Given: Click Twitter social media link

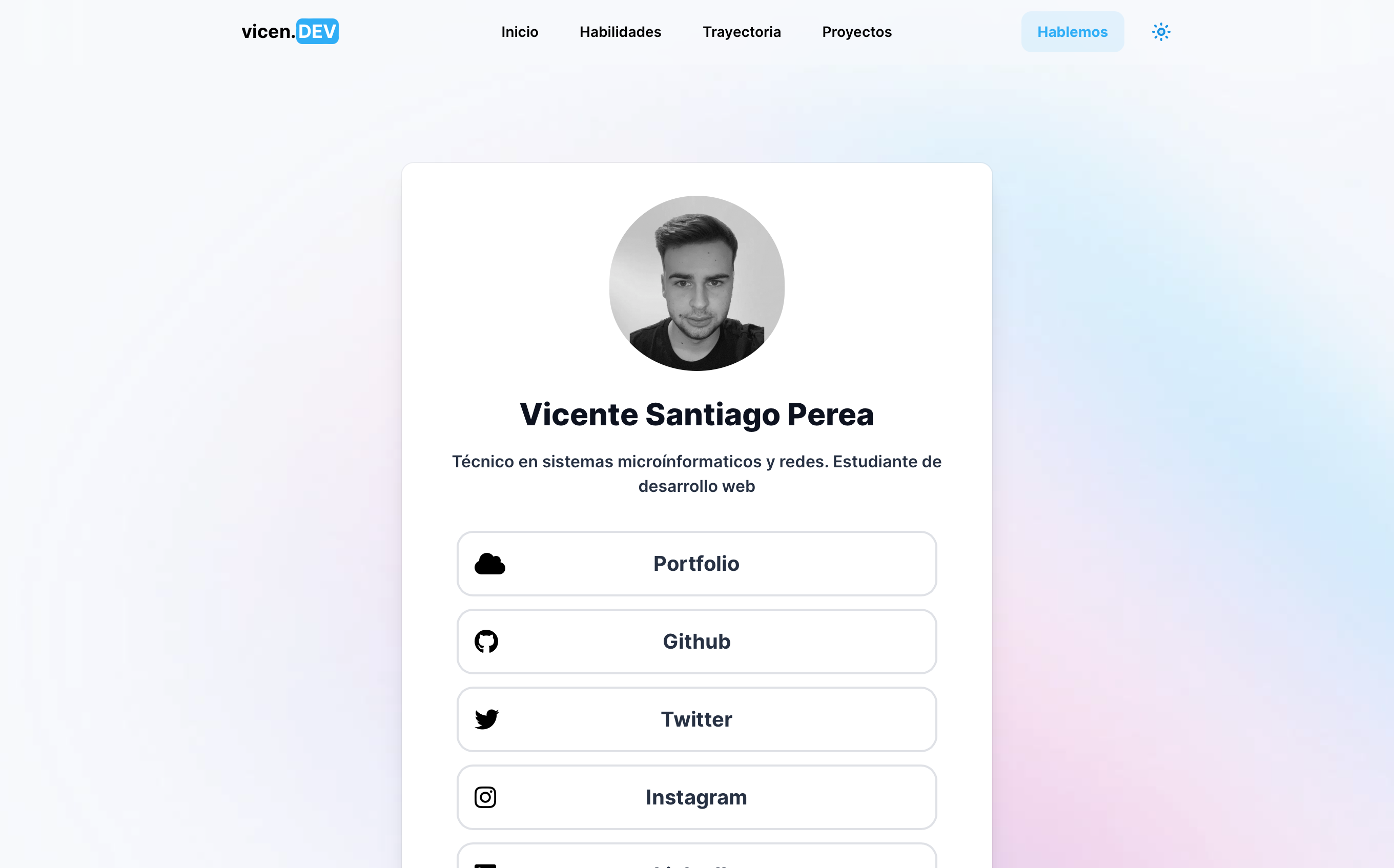Looking at the screenshot, I should pyautogui.click(x=697, y=719).
